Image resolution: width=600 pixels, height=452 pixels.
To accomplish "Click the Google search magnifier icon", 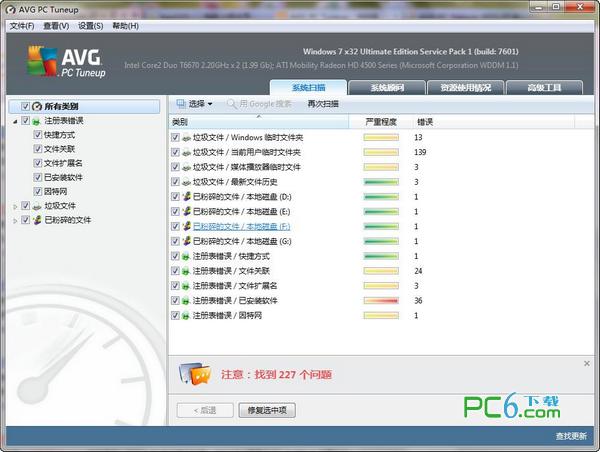I will pyautogui.click(x=232, y=104).
